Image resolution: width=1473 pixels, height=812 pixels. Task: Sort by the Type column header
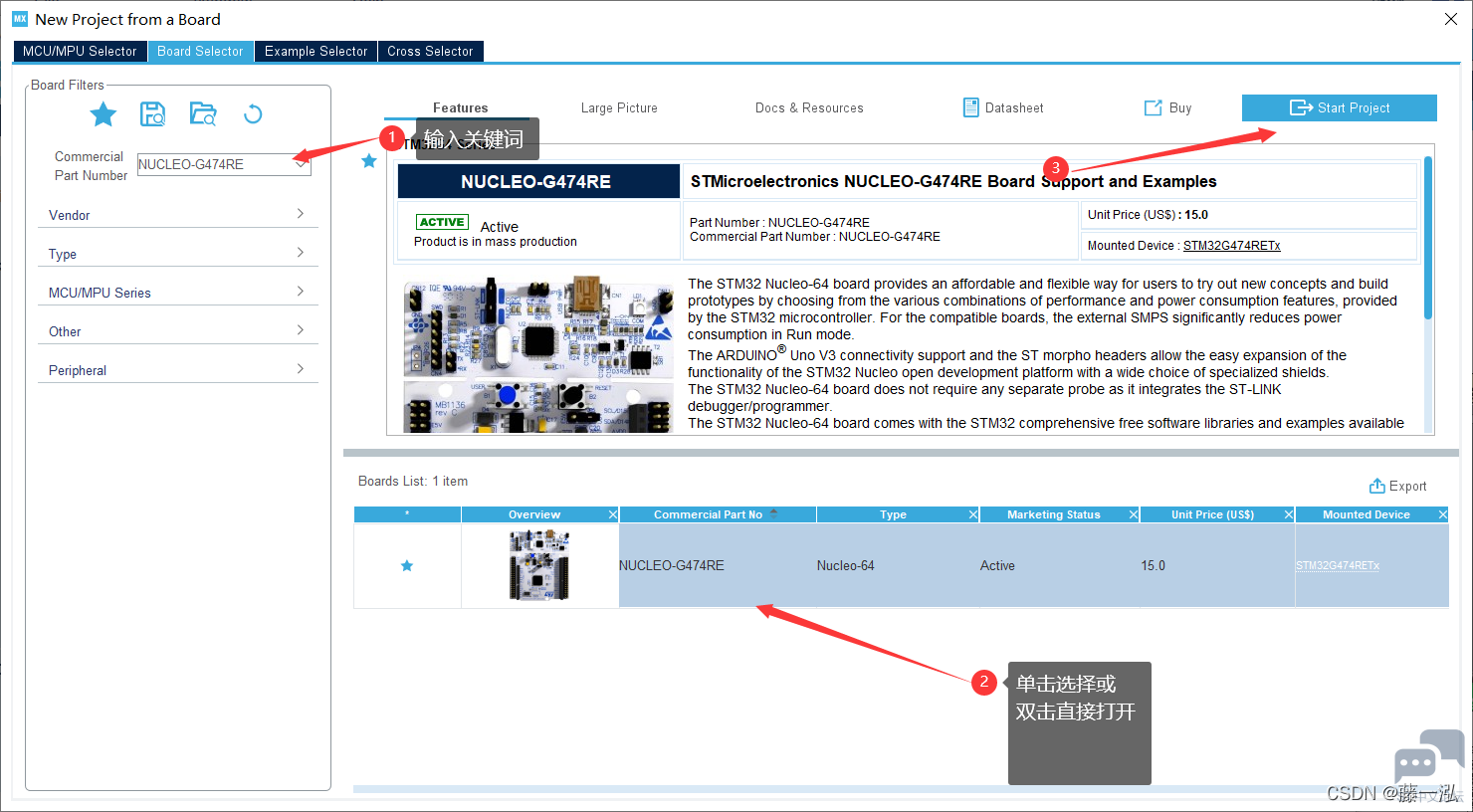tap(893, 514)
